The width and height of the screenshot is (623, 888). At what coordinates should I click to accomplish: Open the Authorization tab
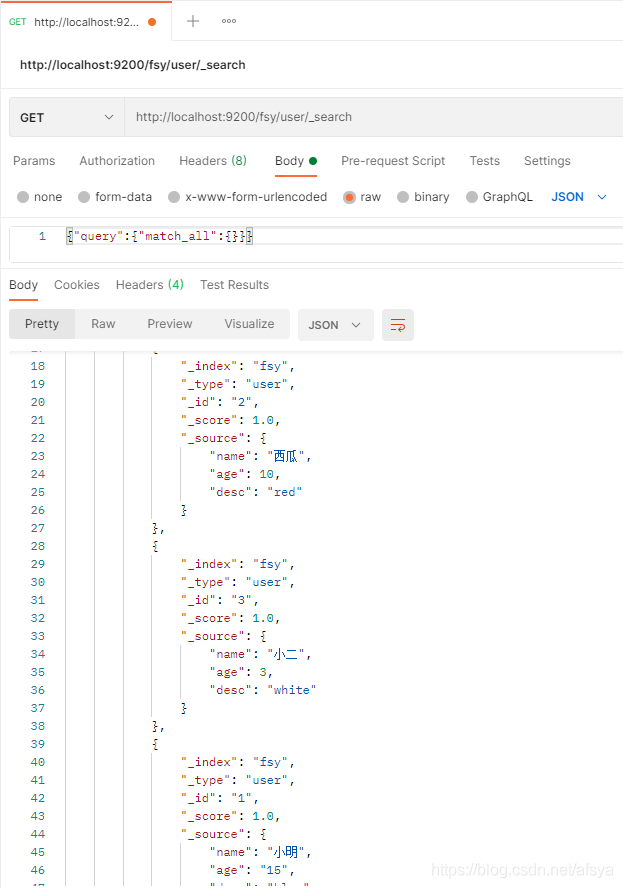point(117,161)
